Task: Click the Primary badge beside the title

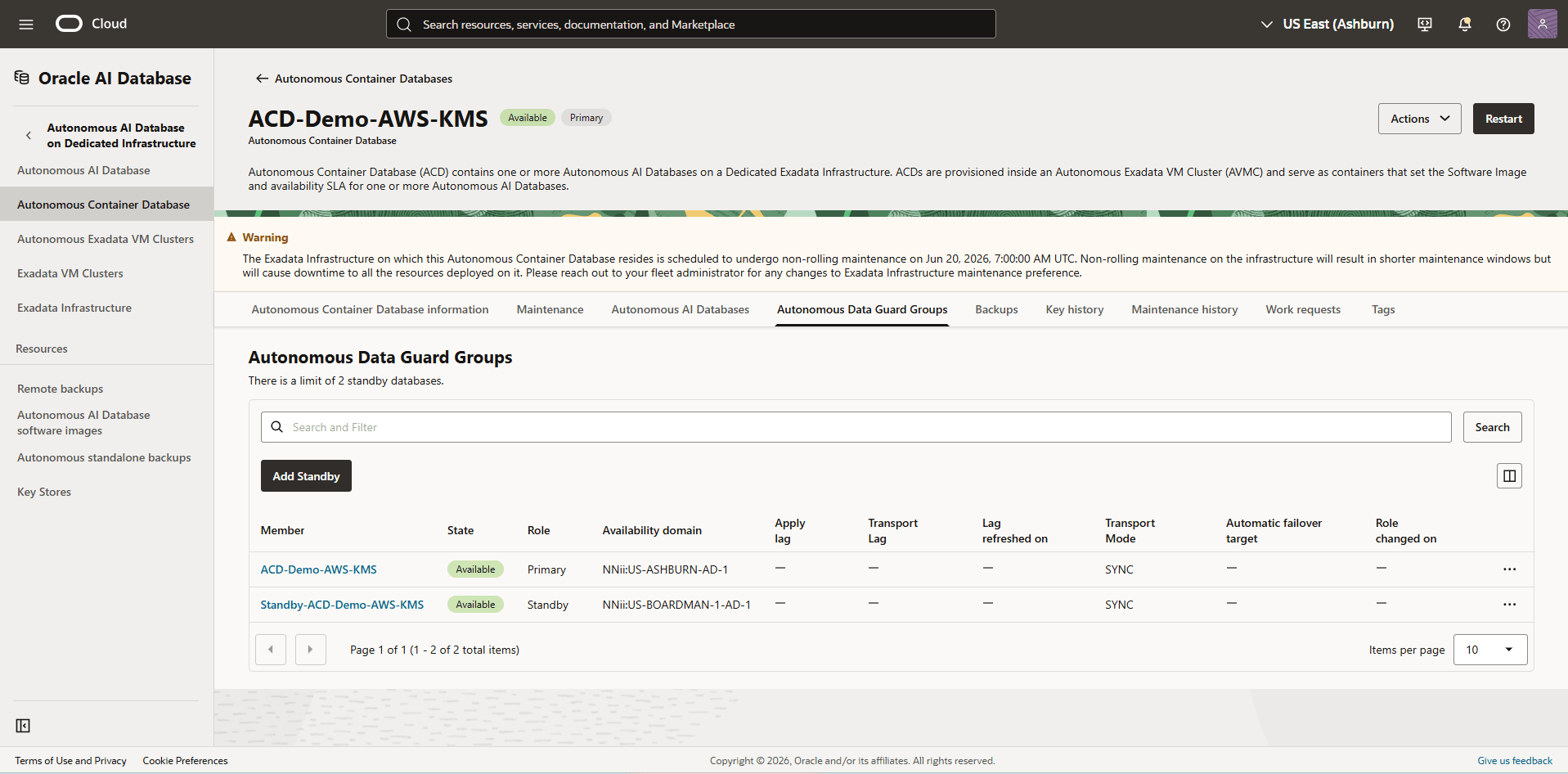Action: [586, 118]
